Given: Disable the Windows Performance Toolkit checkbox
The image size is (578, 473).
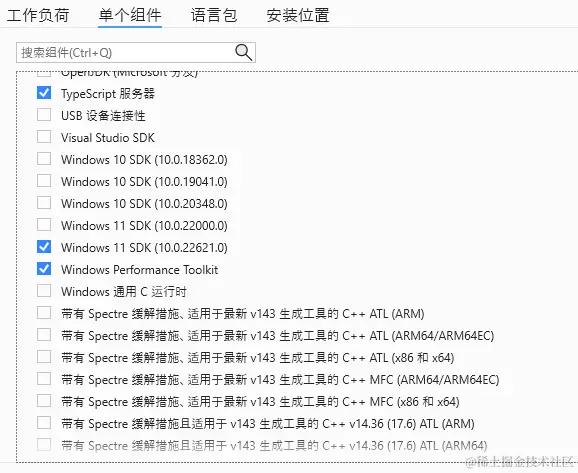Looking at the screenshot, I should click(x=44, y=269).
